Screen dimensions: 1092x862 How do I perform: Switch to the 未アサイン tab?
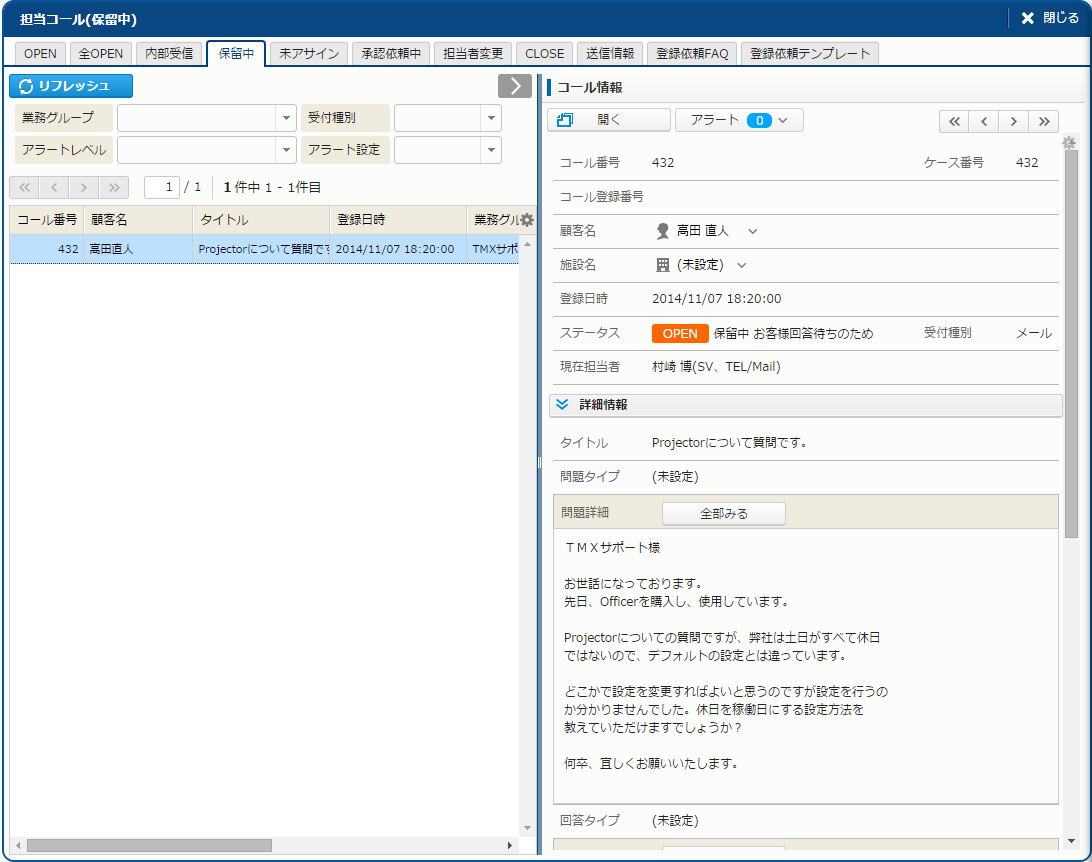308,54
